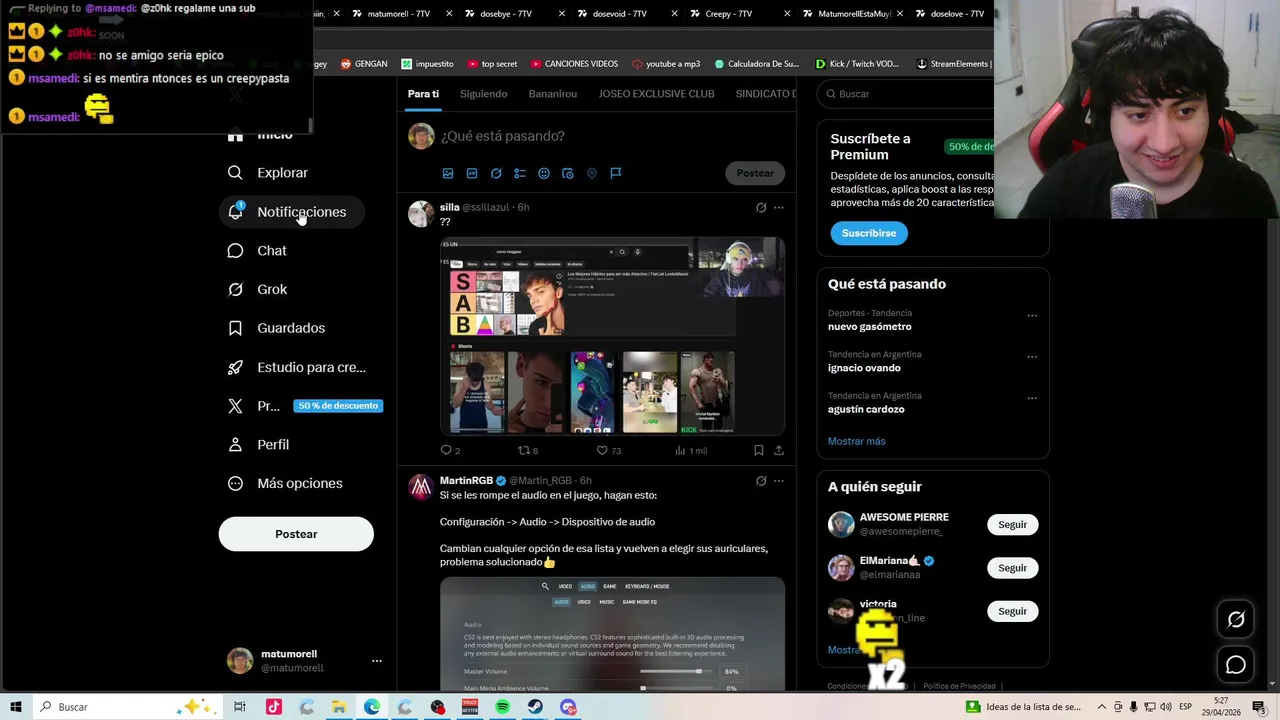Image resolution: width=1280 pixels, height=720 pixels.
Task: Click 'Mostrar más' under trends
Action: pos(856,441)
